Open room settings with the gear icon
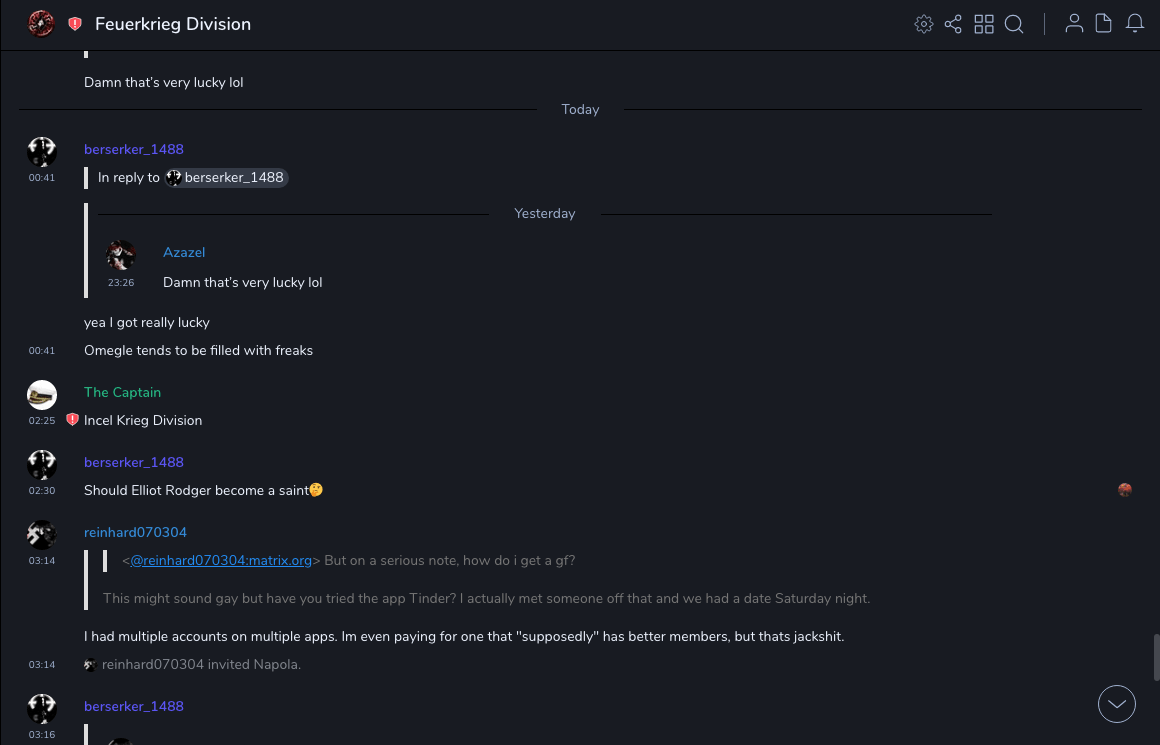 (x=924, y=24)
